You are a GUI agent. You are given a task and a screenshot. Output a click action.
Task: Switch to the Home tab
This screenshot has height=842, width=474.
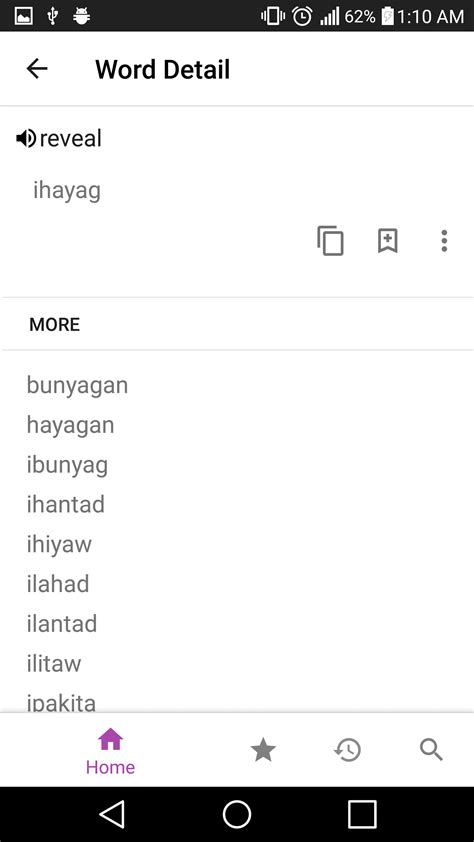pos(110,751)
